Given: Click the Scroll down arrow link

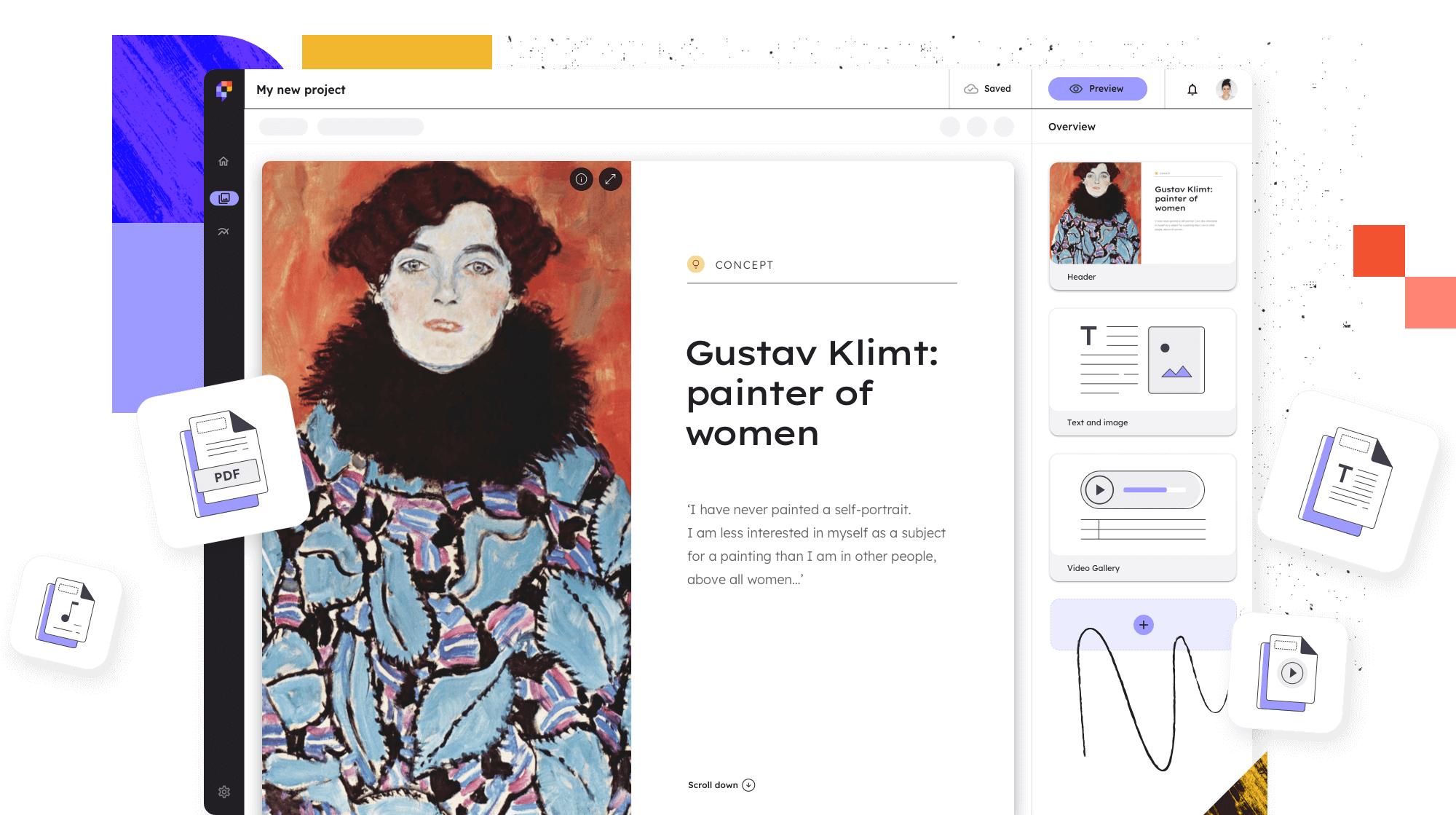Looking at the screenshot, I should [x=721, y=785].
